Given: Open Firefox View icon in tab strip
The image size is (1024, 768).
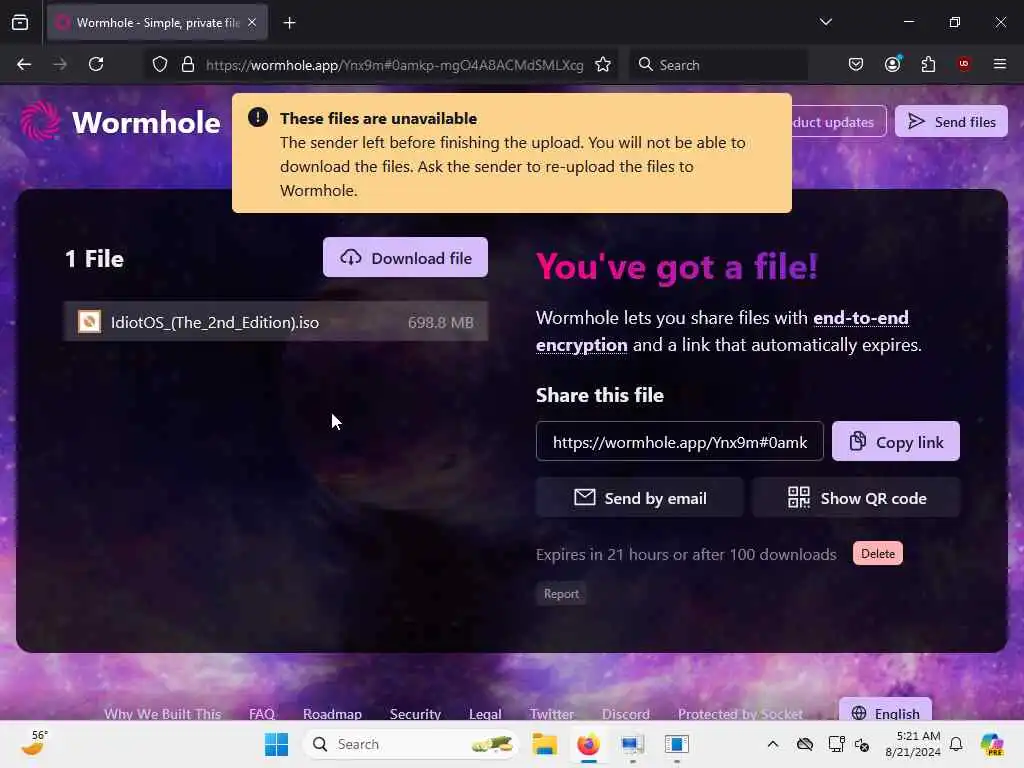Looking at the screenshot, I should point(20,23).
